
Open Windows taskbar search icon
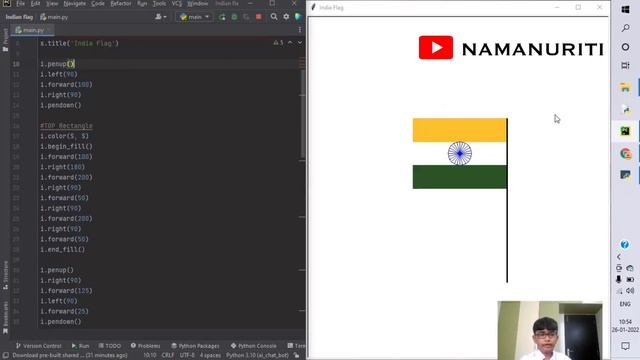(625, 28)
